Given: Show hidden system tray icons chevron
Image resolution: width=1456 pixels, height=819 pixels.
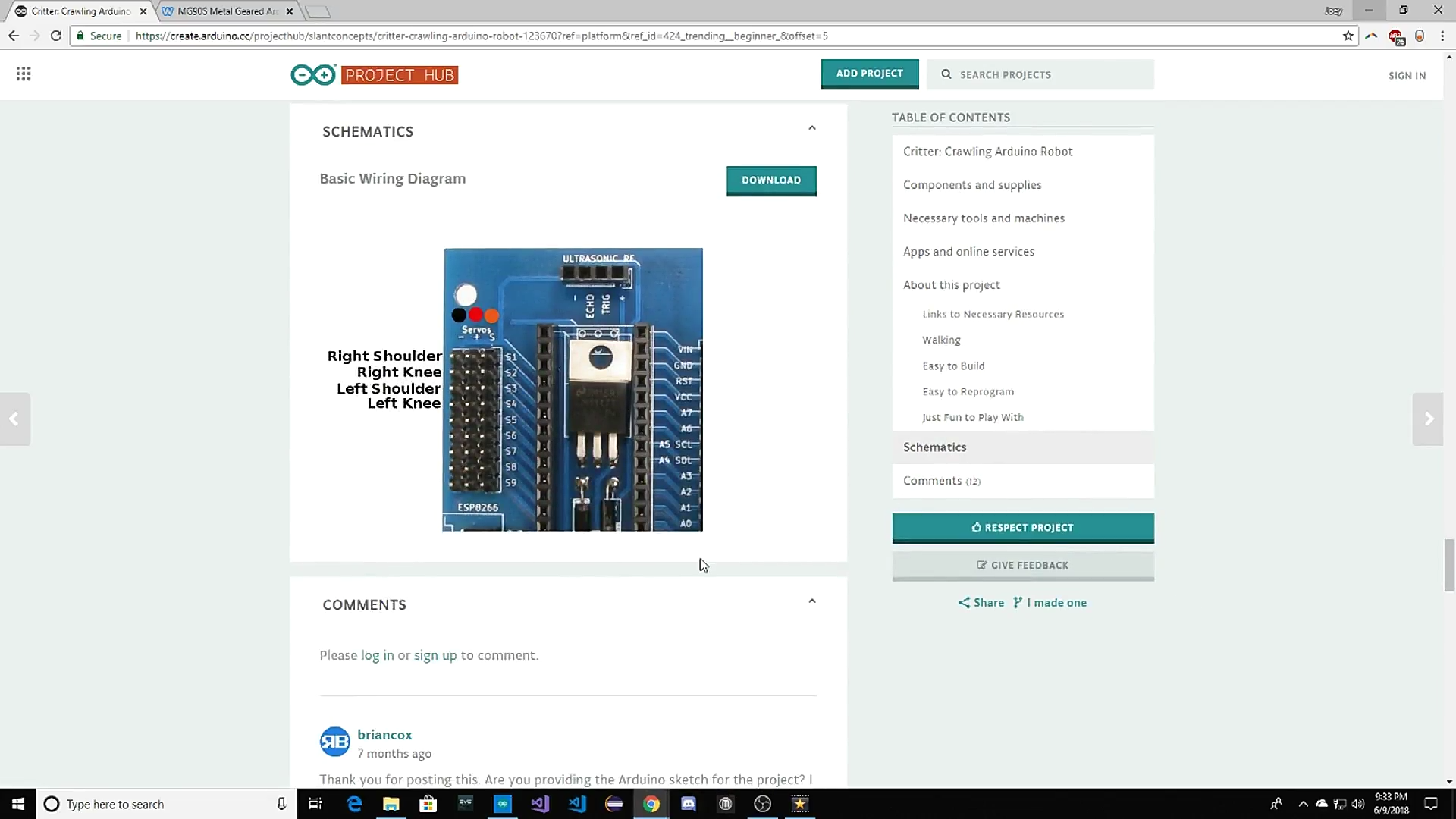Looking at the screenshot, I should pos(1303,804).
